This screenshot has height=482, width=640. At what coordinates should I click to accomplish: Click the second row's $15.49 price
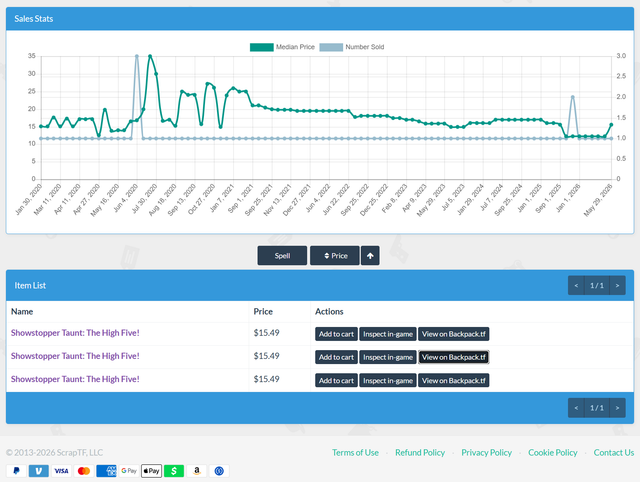(267, 356)
